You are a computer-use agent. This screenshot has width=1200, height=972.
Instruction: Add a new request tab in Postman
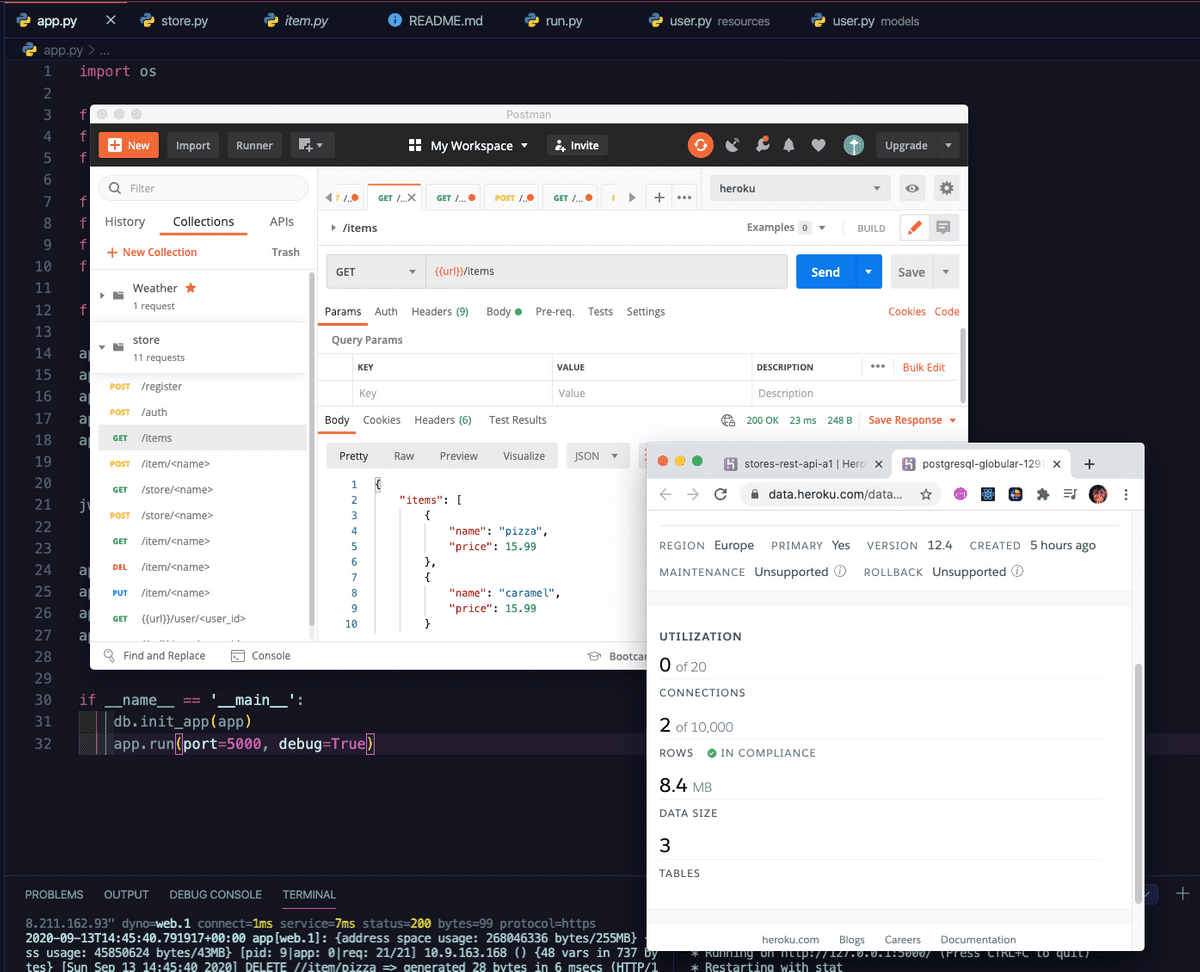(659, 198)
